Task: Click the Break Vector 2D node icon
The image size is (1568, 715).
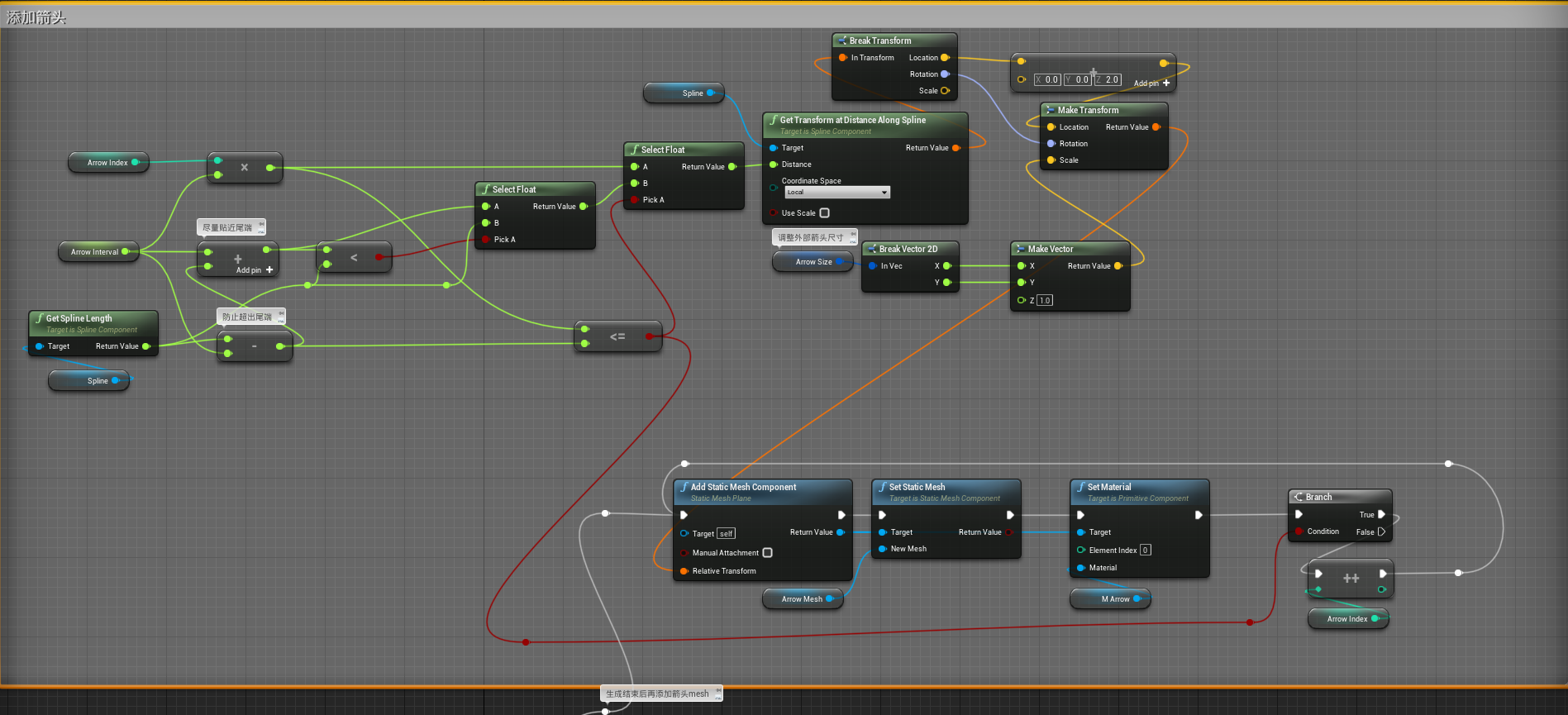Action: [x=872, y=249]
